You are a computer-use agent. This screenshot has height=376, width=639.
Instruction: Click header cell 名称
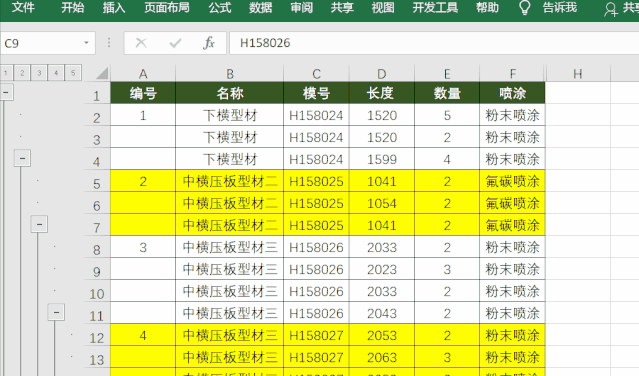230,93
